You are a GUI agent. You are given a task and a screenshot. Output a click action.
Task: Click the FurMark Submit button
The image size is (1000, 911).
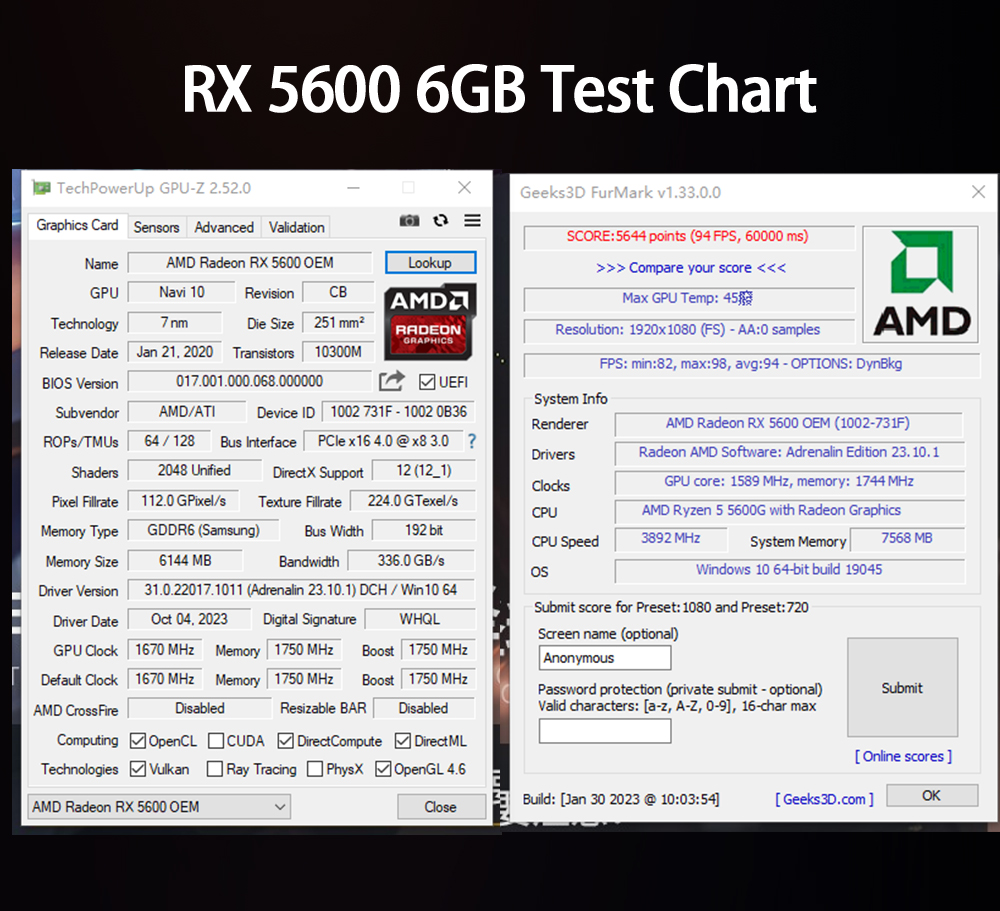coord(902,687)
